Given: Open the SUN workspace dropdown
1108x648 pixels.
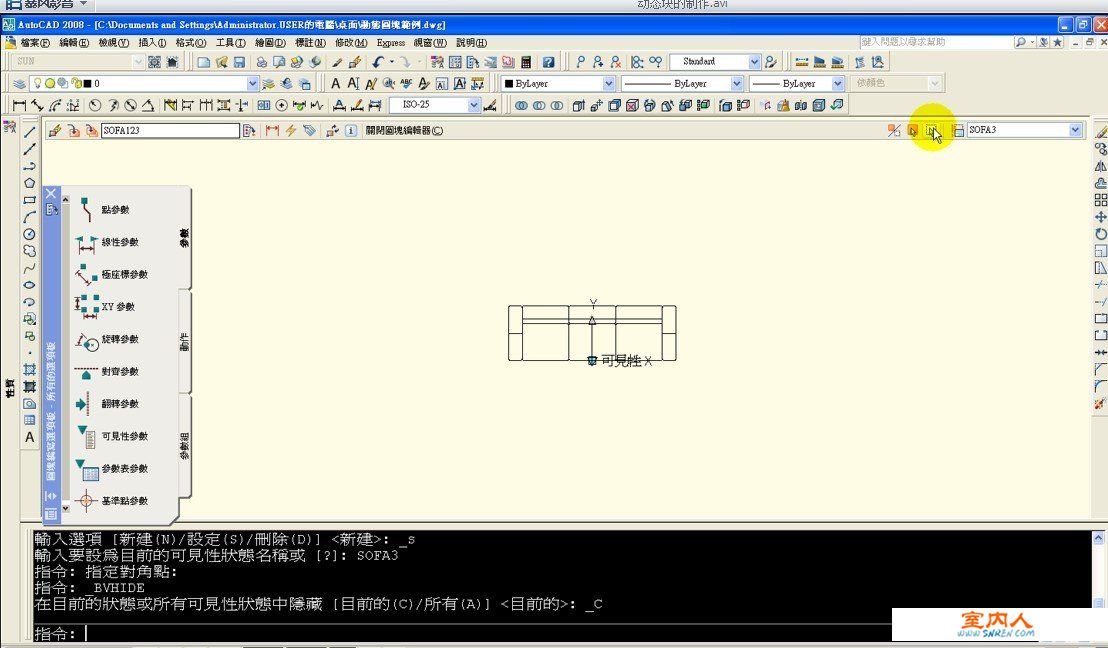Looking at the screenshot, I should pyautogui.click(x=138, y=62).
